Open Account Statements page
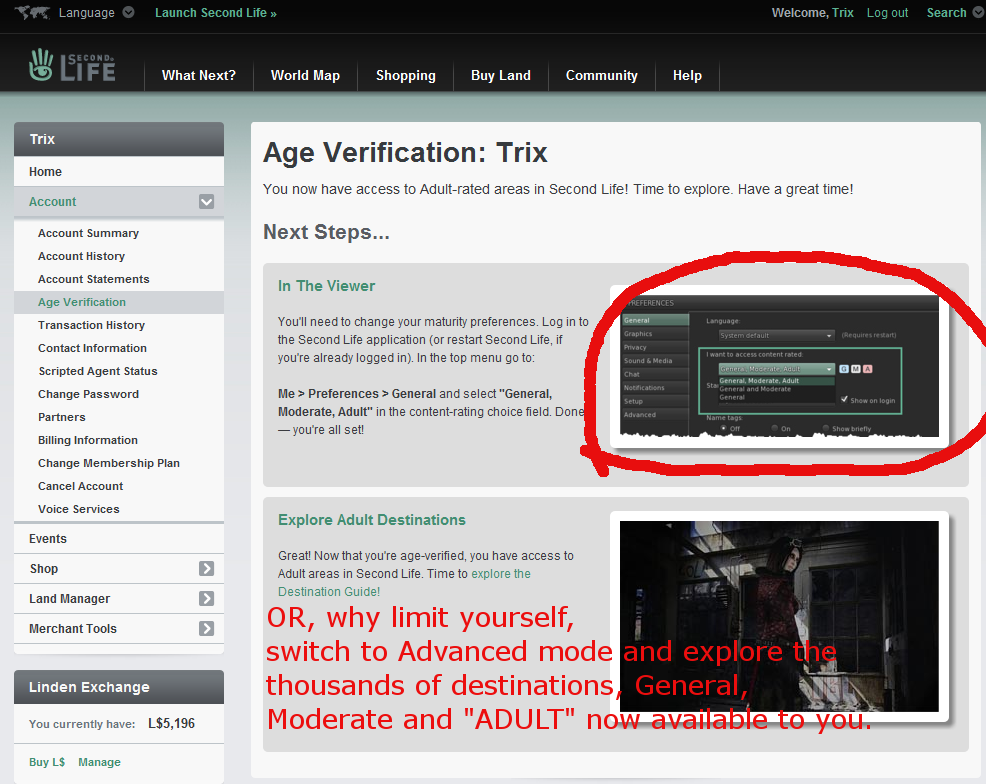The image size is (986, 784). click(94, 279)
